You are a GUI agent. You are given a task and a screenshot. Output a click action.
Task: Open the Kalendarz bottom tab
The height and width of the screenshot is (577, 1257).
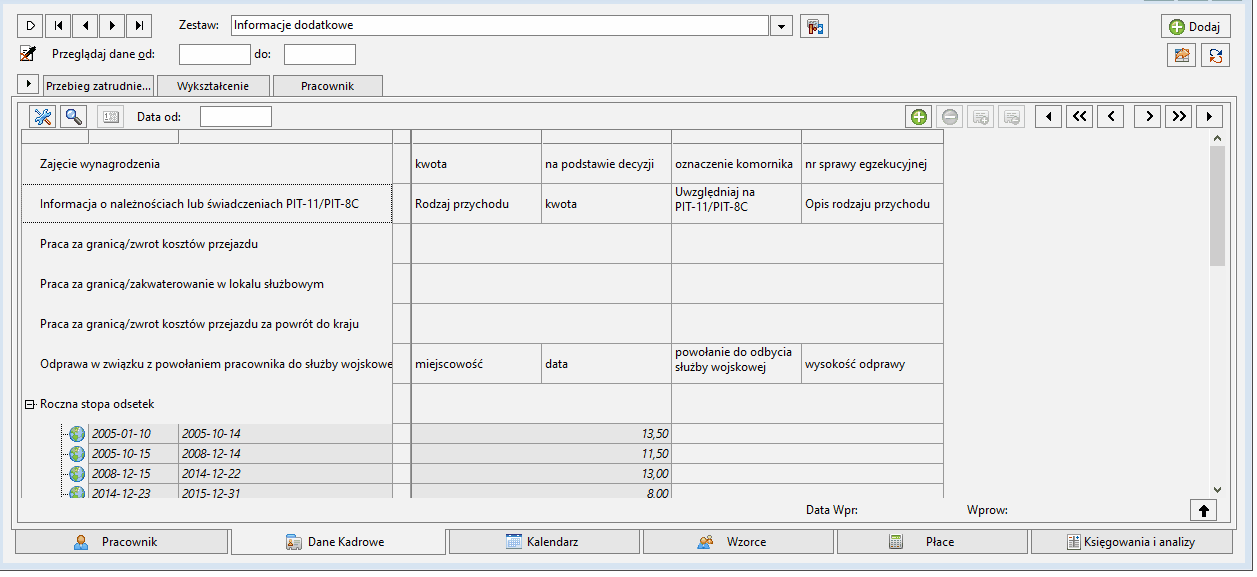(x=544, y=542)
